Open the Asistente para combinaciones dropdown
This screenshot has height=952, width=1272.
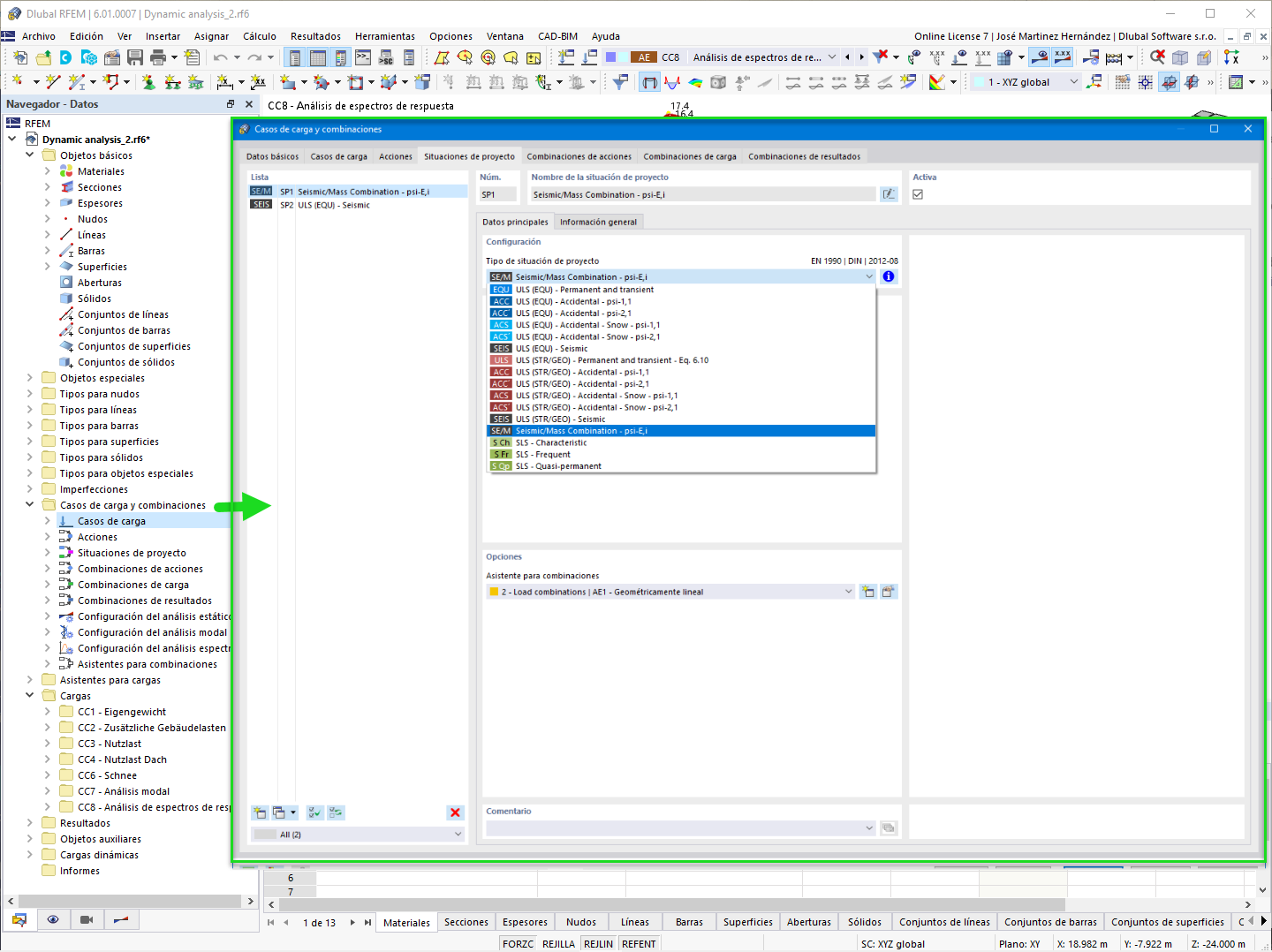pos(670,592)
